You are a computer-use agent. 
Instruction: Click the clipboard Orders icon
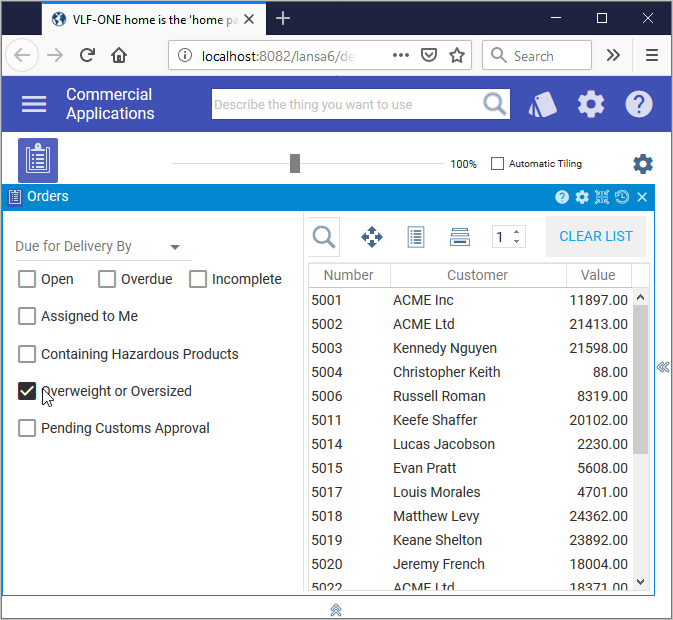(38, 160)
